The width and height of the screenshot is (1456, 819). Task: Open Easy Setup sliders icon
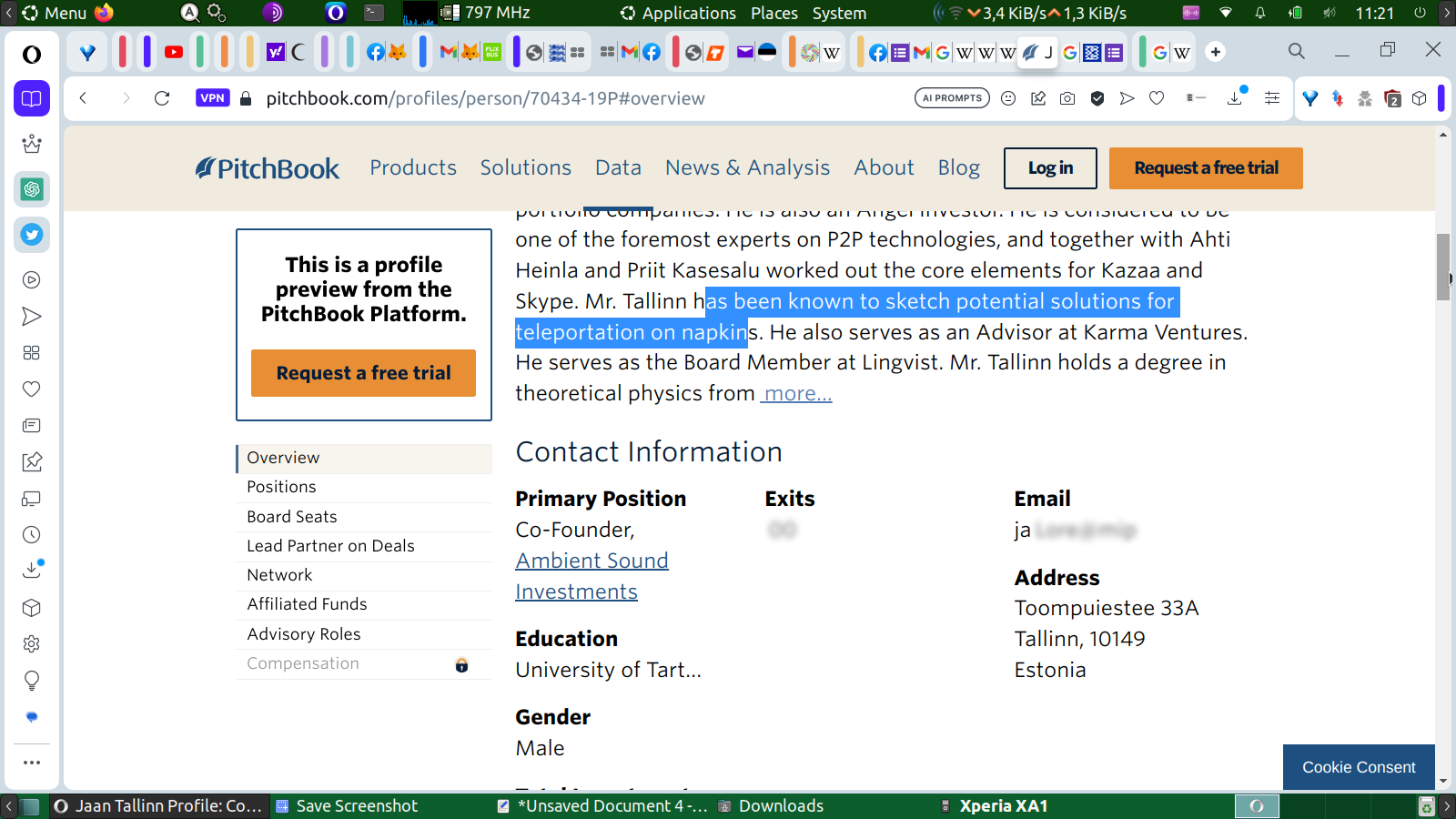1272,98
